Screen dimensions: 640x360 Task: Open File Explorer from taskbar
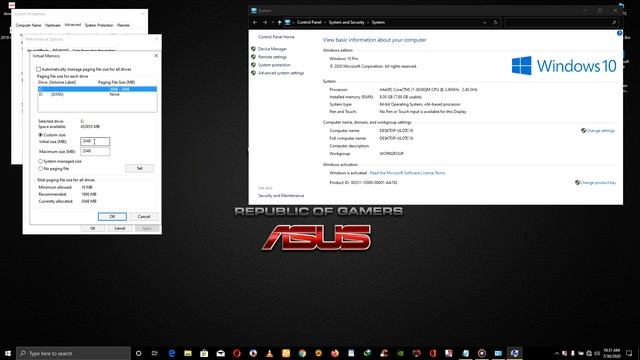188,353
